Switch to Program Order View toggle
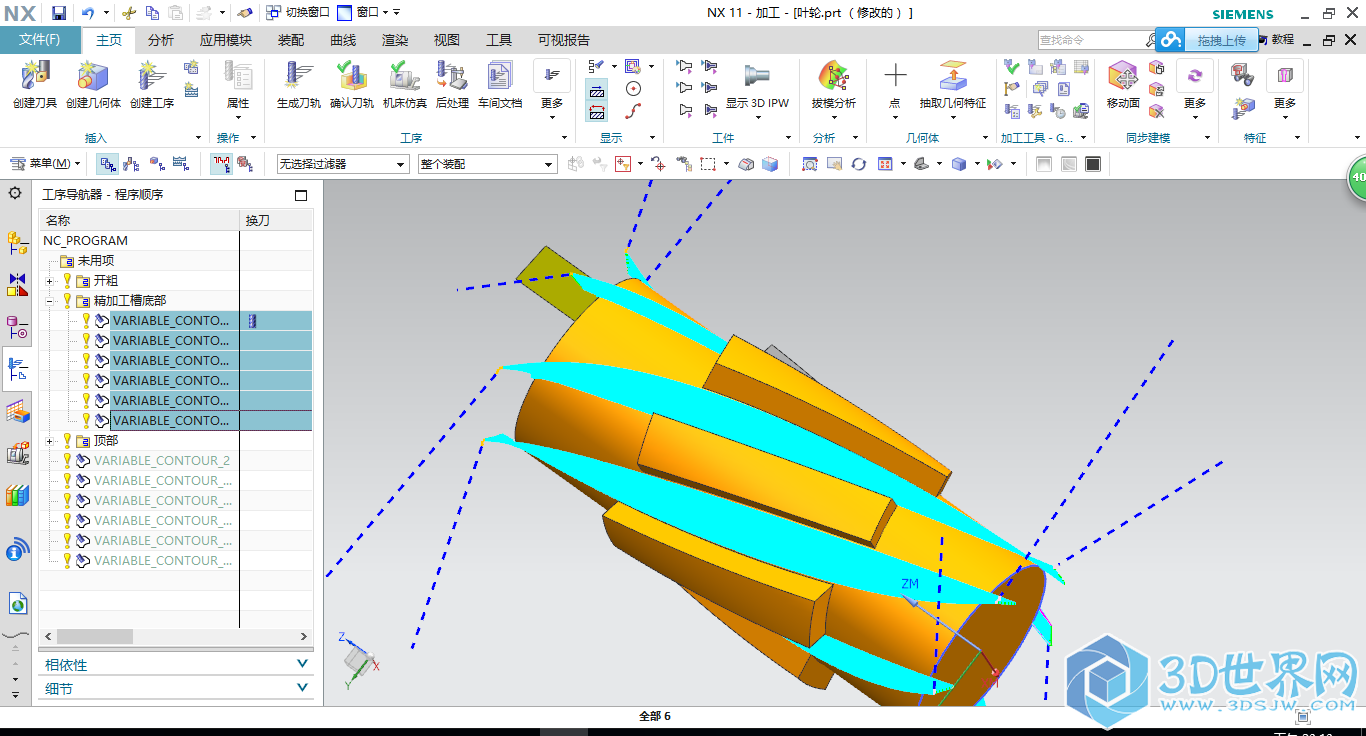The width and height of the screenshot is (1366, 736). [x=107, y=164]
